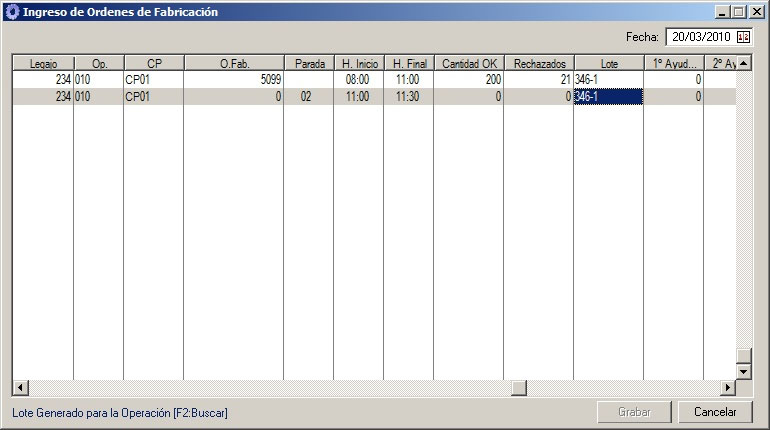Click the horizontal scrollbar right arrow
Screen dimensions: 770x430
coord(729,388)
